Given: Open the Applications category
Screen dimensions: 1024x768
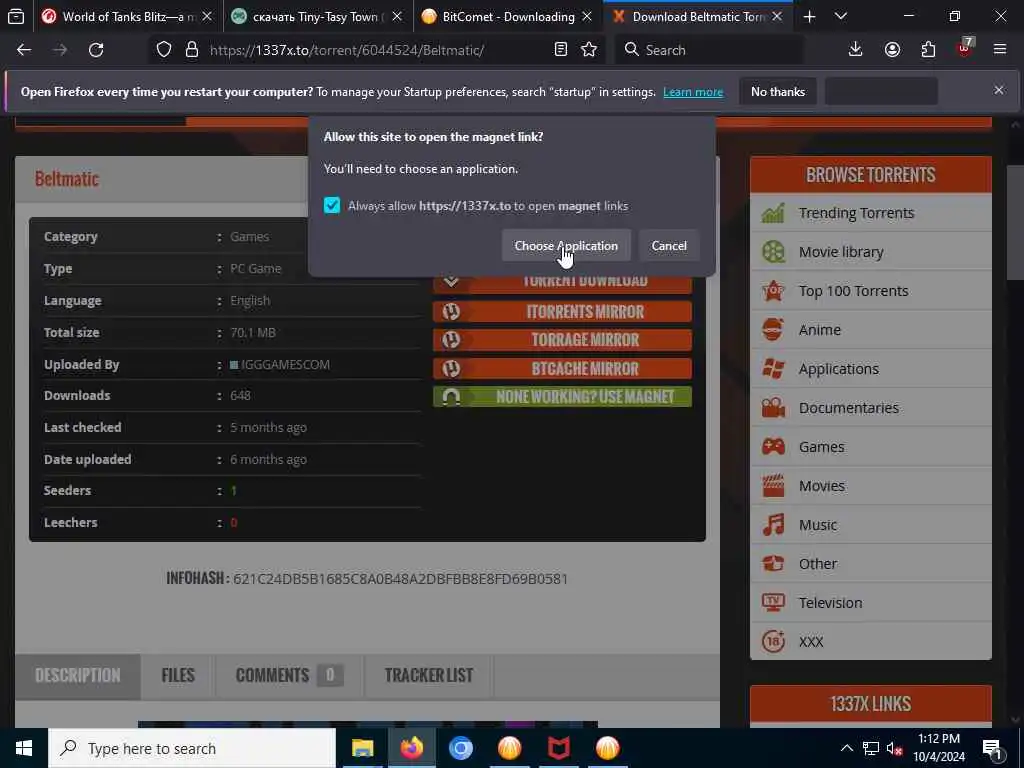Looking at the screenshot, I should (x=871, y=368).
